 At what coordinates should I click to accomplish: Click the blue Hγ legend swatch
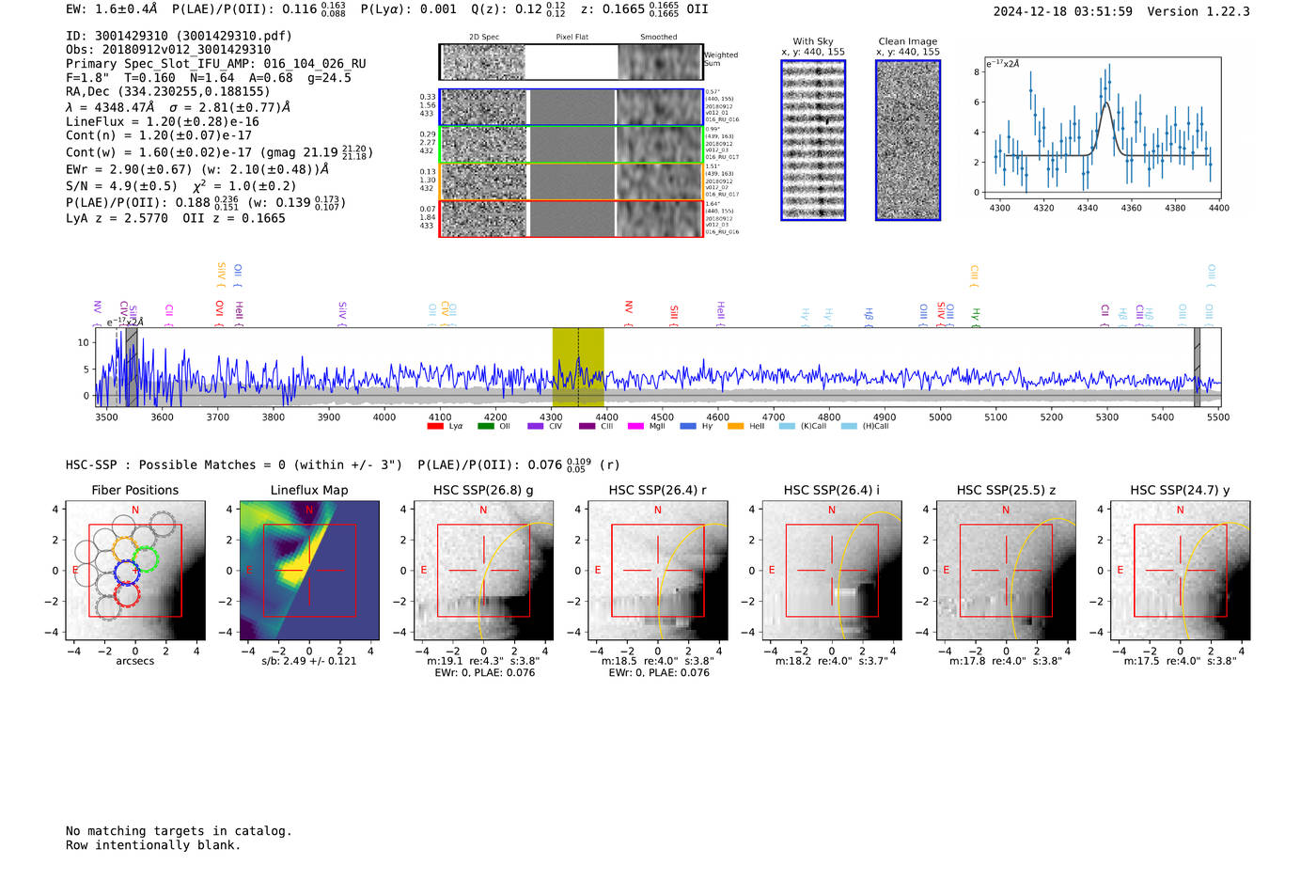point(688,426)
